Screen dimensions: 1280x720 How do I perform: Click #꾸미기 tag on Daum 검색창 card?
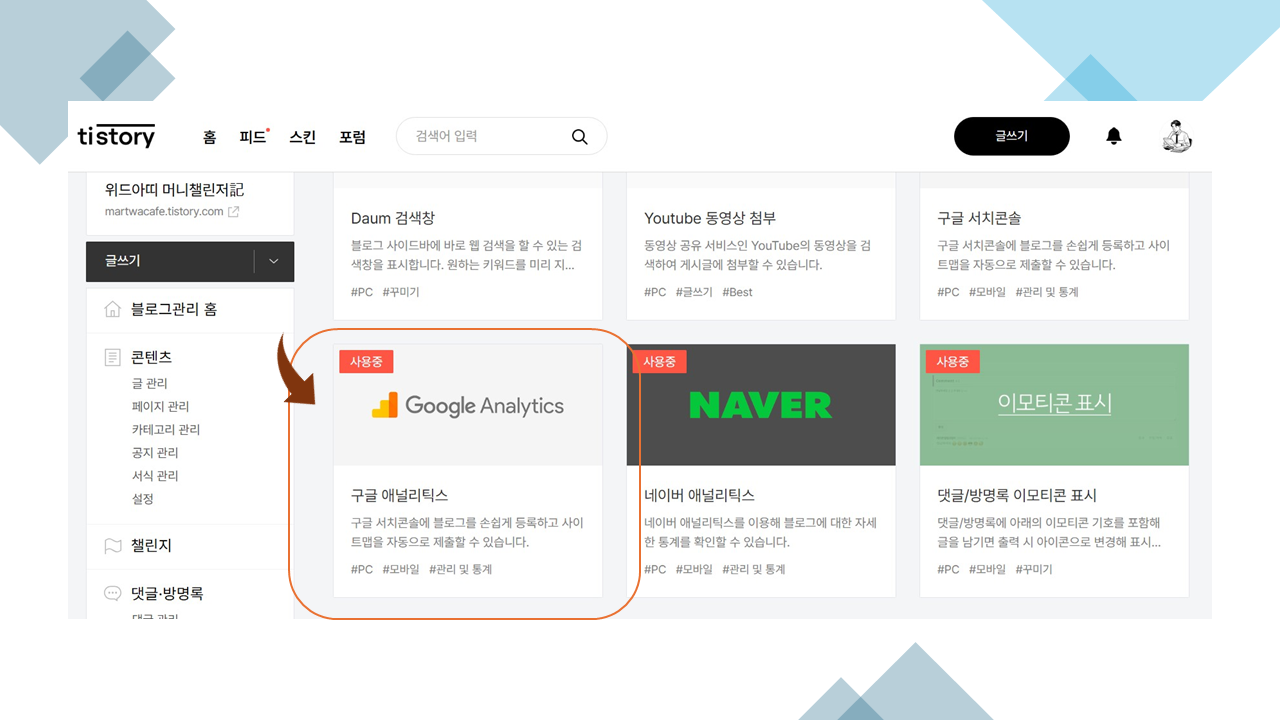pos(401,292)
